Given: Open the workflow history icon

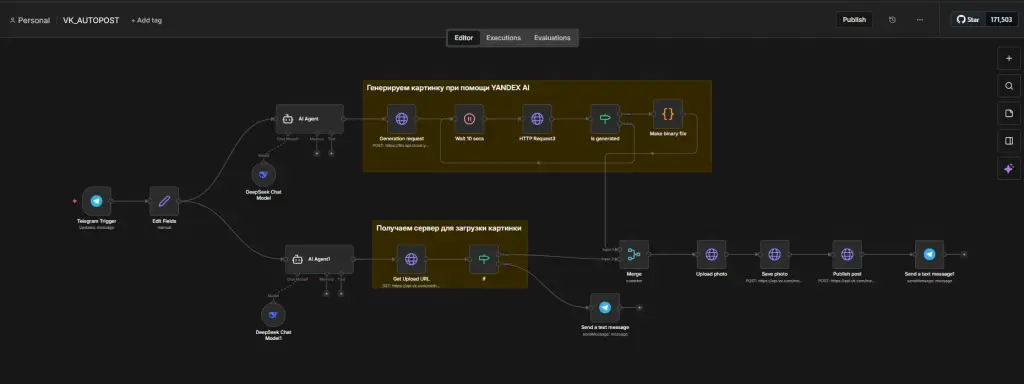Looking at the screenshot, I should coord(892,20).
